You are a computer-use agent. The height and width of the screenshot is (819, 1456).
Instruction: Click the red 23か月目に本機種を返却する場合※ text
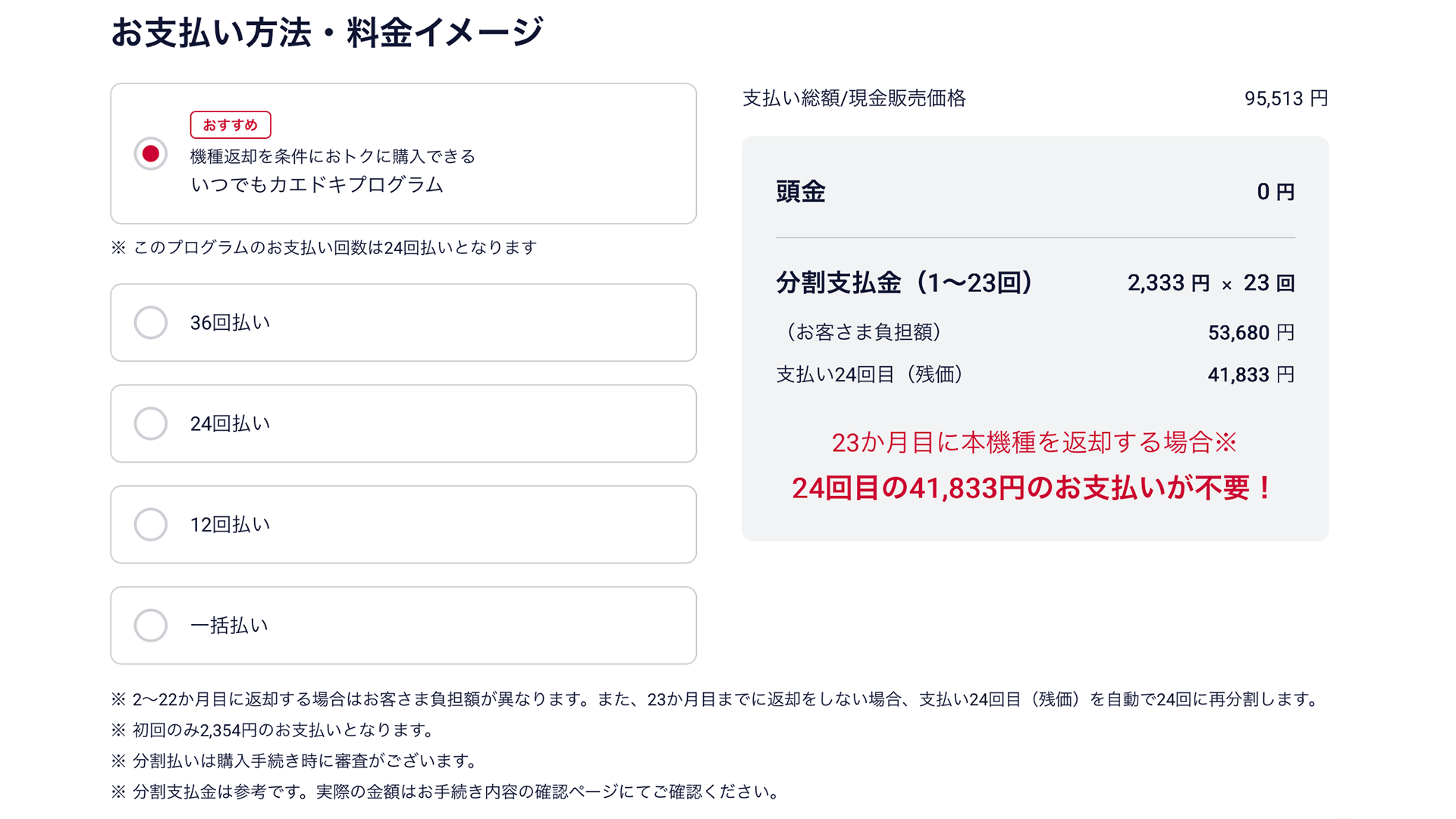1034,443
